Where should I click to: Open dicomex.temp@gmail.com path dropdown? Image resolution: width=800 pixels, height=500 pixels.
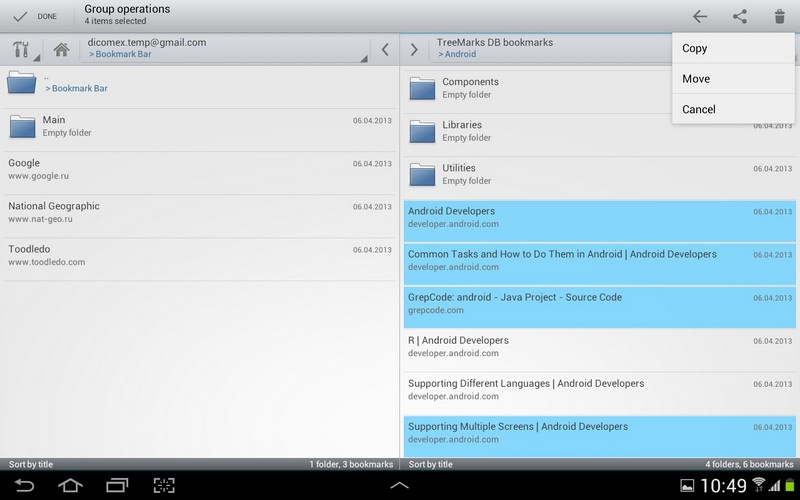224,48
